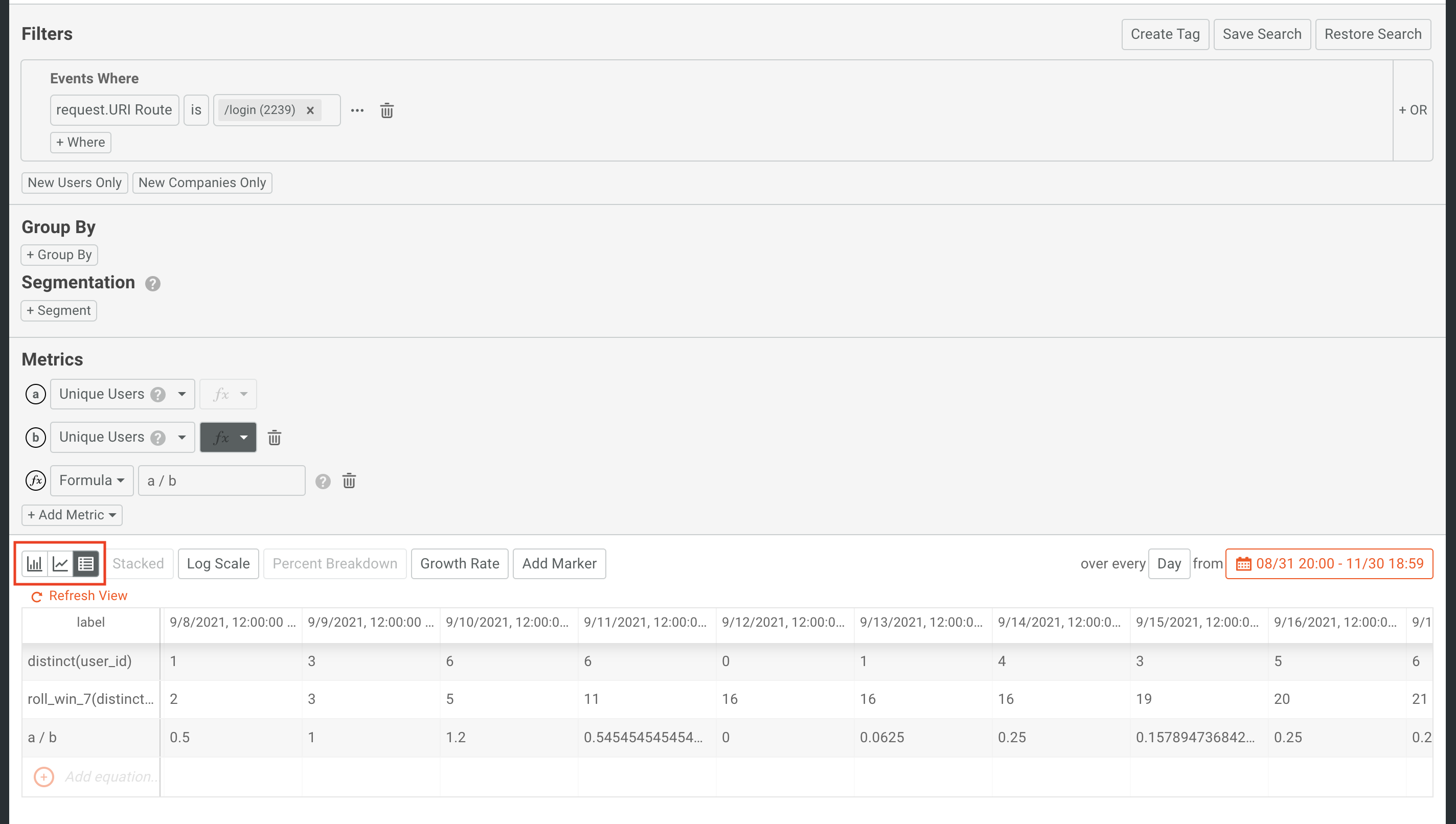Click the a / b formula input field
Image resolution: width=1456 pixels, height=824 pixels.
point(221,480)
